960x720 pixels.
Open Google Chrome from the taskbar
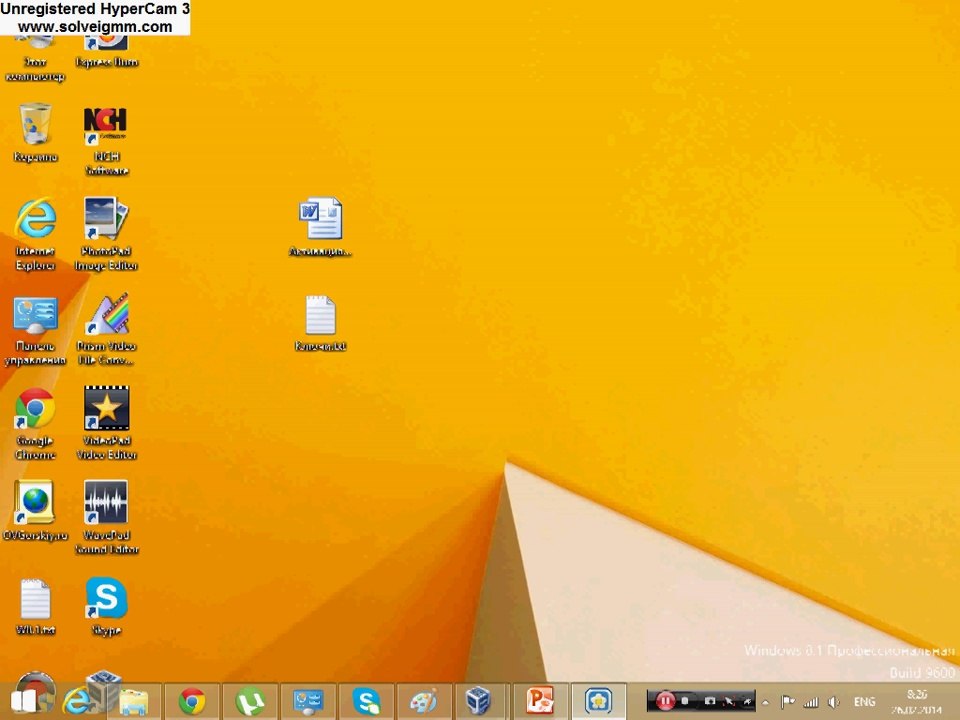click(192, 701)
